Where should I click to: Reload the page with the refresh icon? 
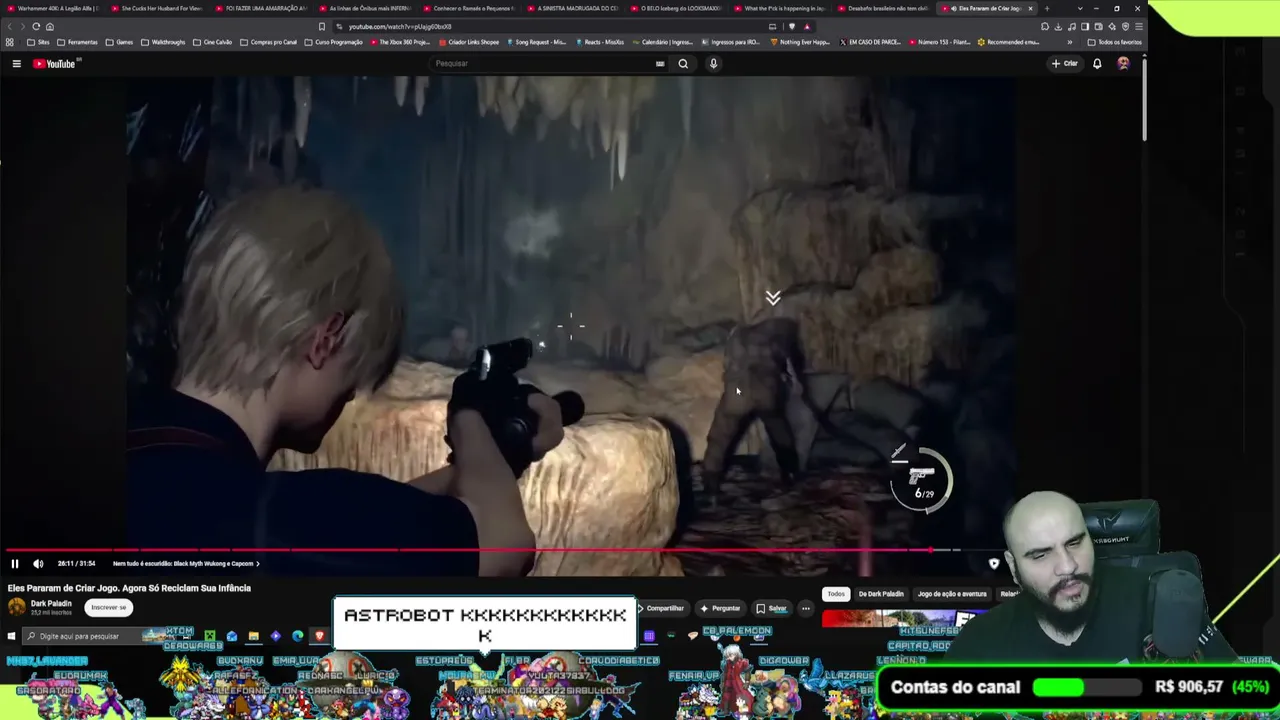pyautogui.click(x=36, y=27)
